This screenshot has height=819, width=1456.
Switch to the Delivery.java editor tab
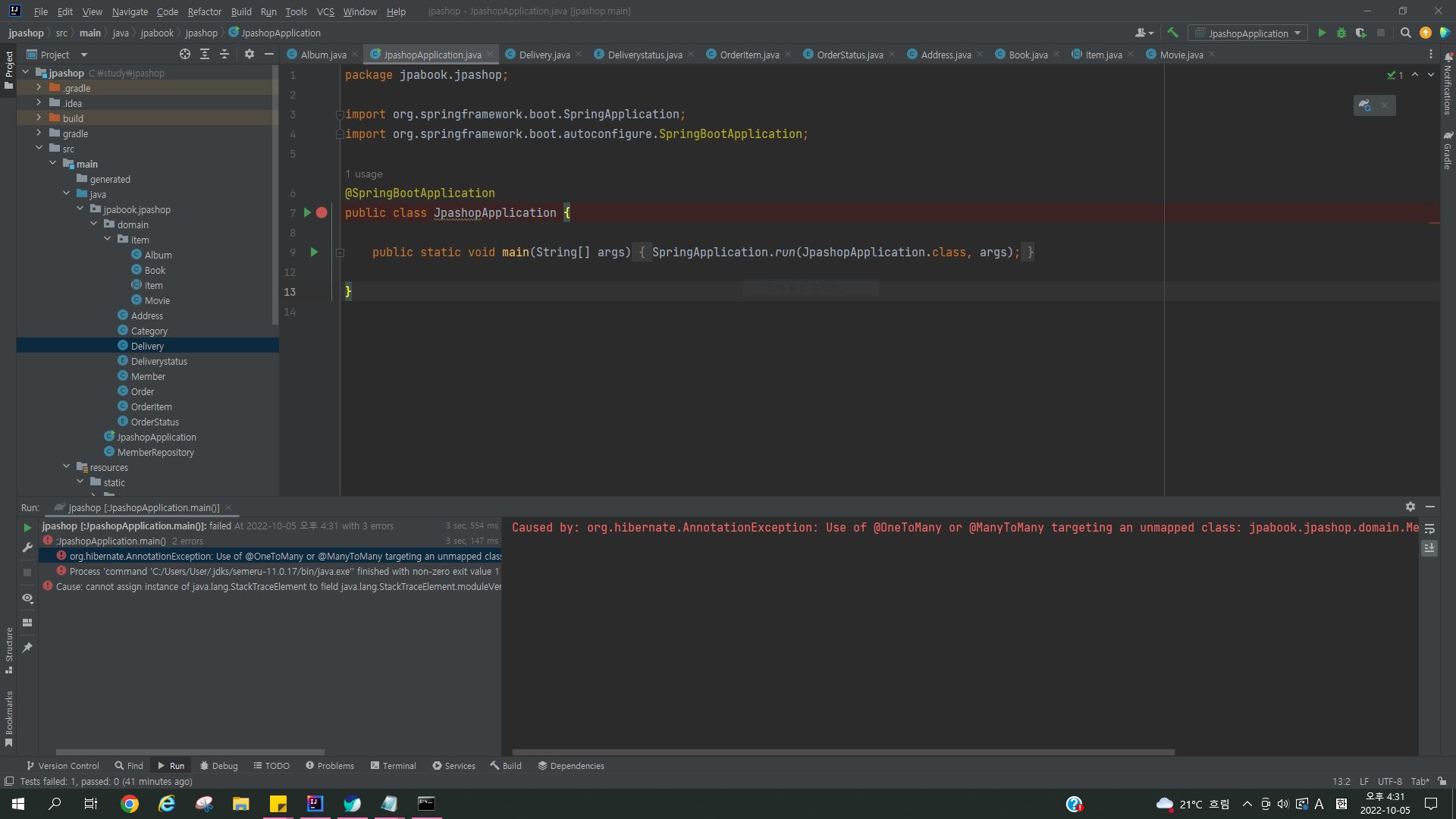[543, 55]
